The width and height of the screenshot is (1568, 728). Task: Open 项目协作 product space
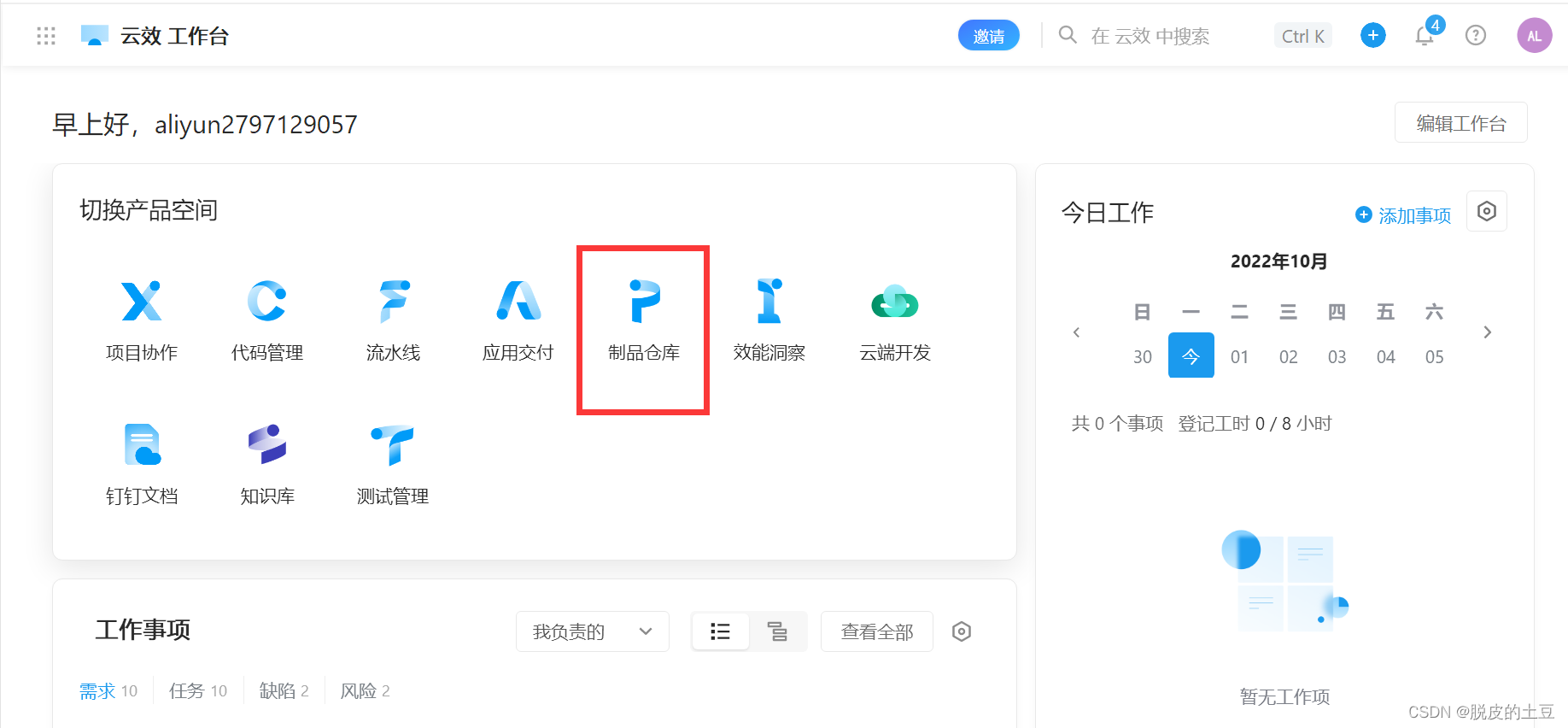pos(142,320)
